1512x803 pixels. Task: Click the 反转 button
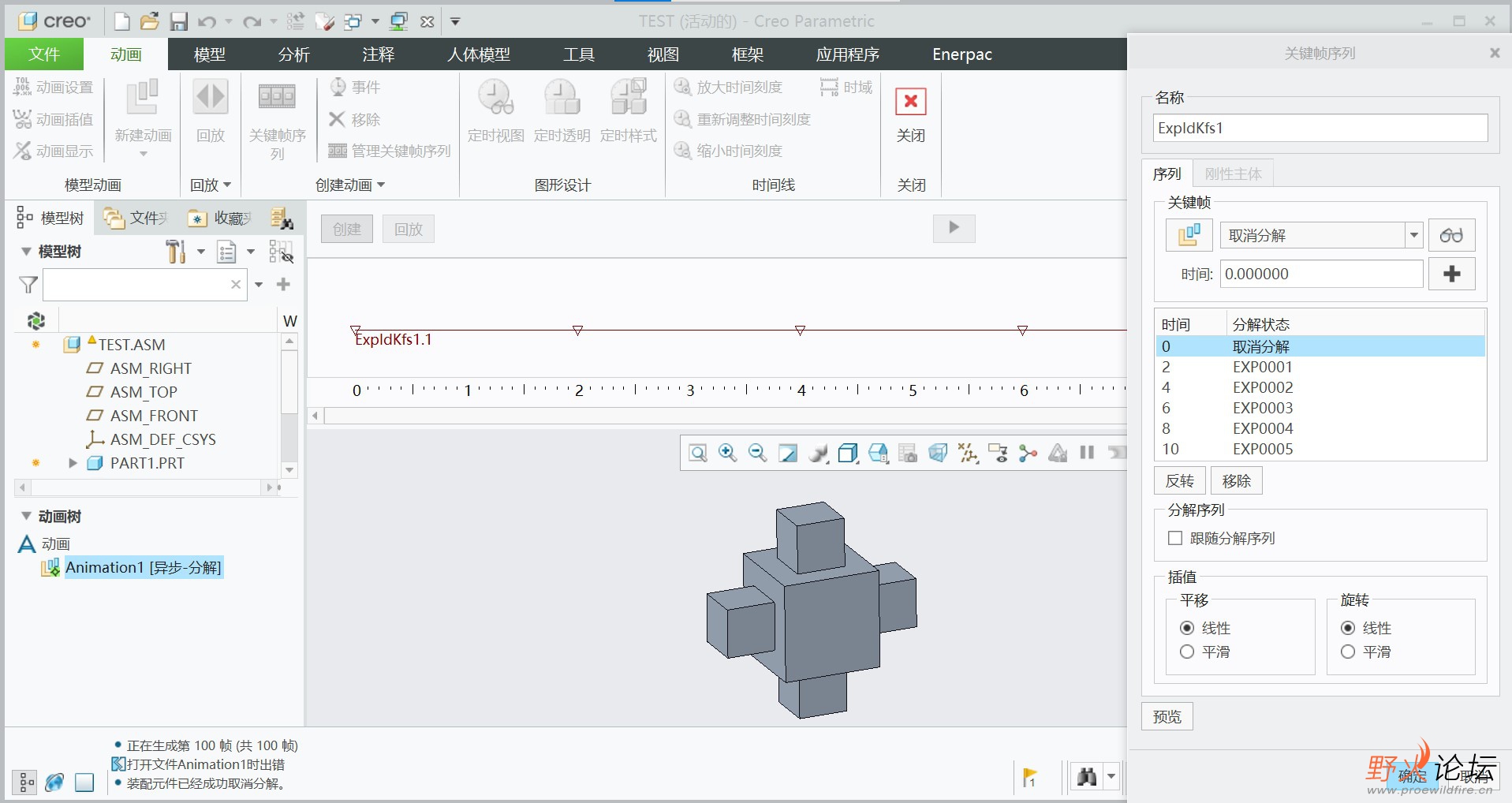(x=1180, y=480)
